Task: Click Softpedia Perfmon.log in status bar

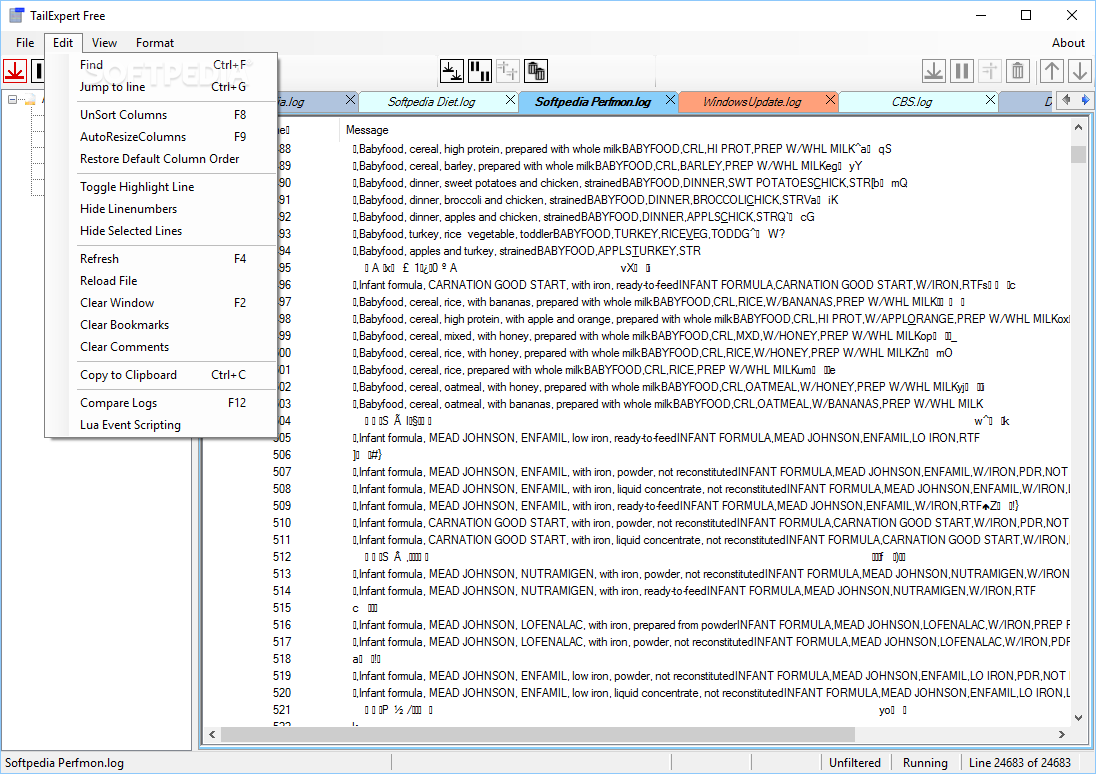Action: click(64, 763)
